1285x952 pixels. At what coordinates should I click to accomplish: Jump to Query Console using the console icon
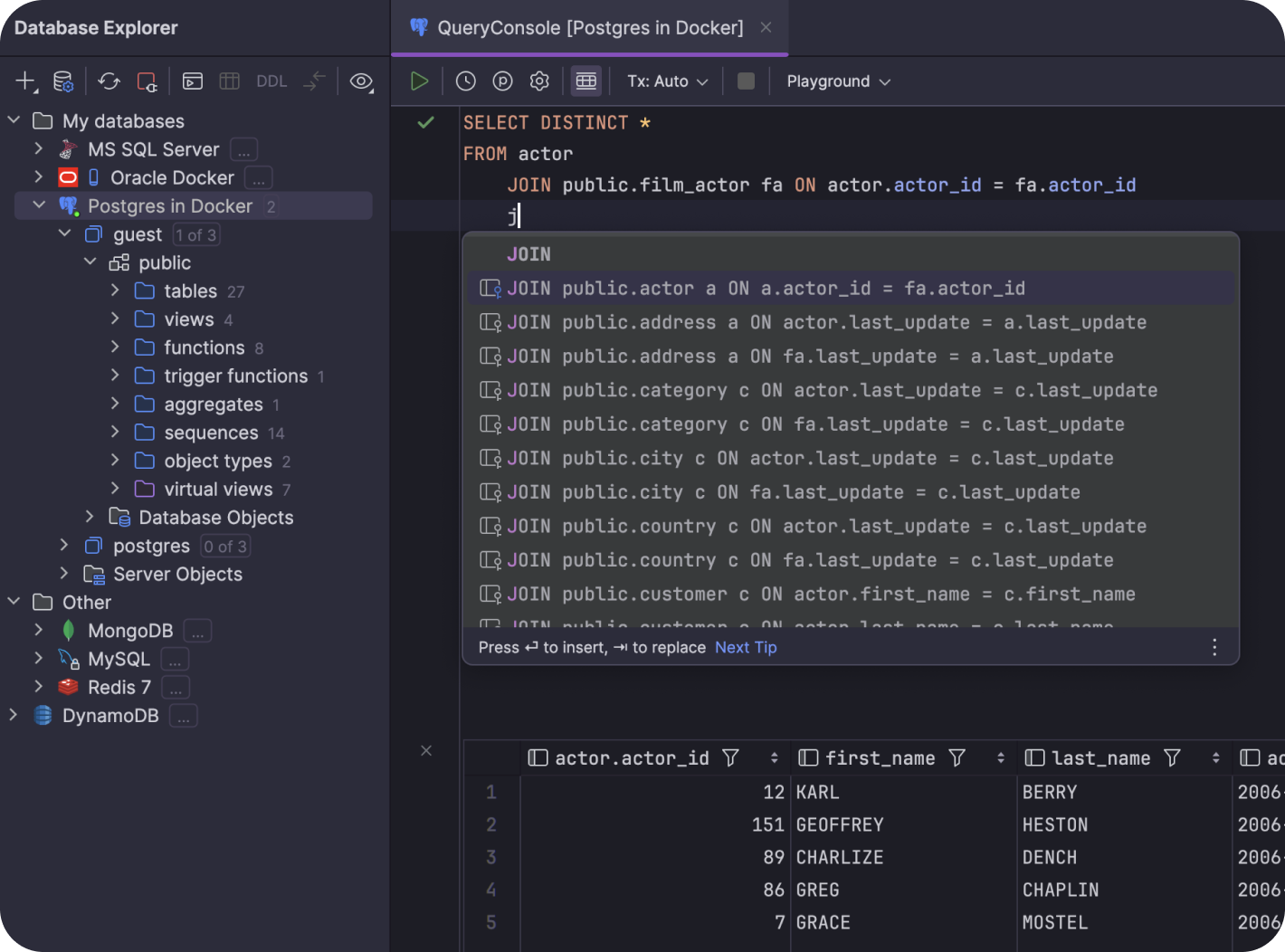[x=192, y=81]
